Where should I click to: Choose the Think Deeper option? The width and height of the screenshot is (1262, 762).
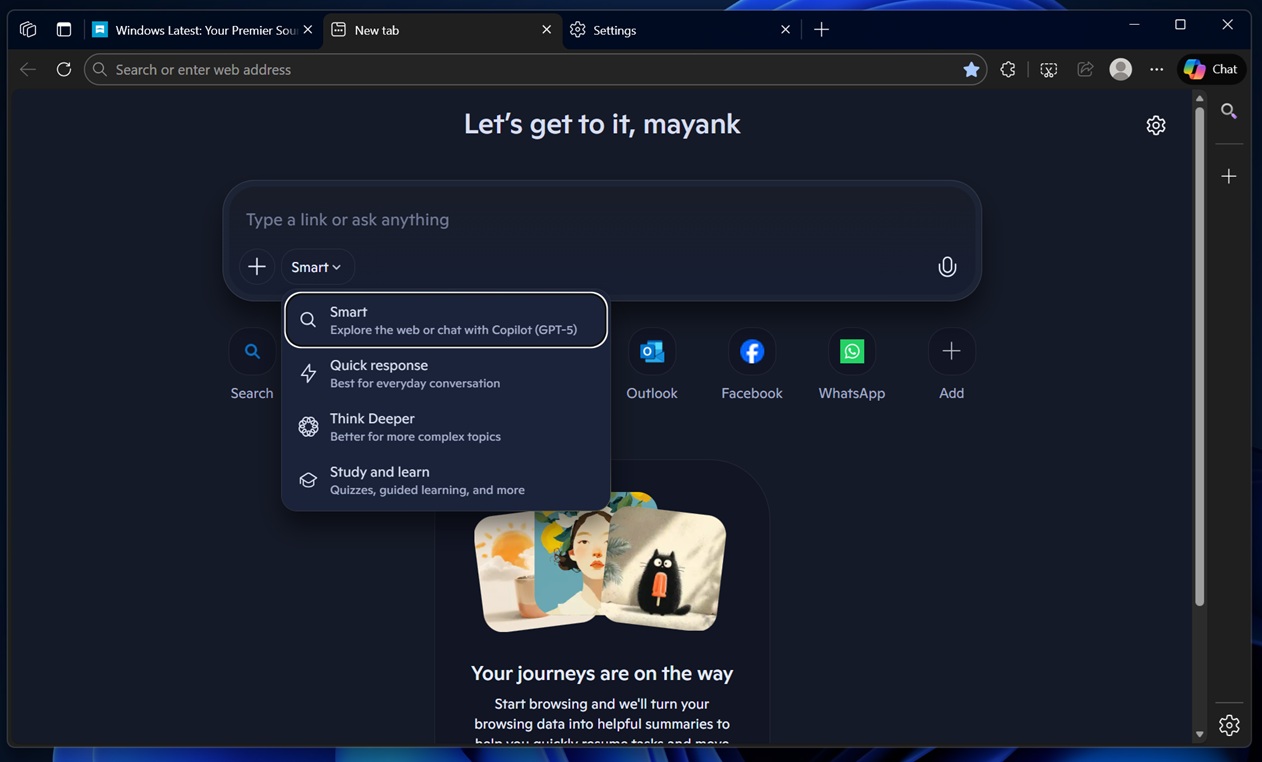point(446,427)
